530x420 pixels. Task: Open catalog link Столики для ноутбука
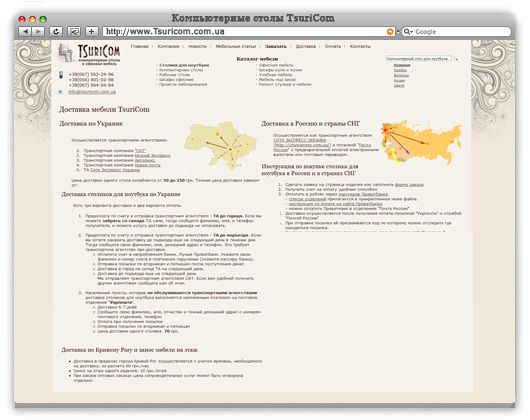184,65
